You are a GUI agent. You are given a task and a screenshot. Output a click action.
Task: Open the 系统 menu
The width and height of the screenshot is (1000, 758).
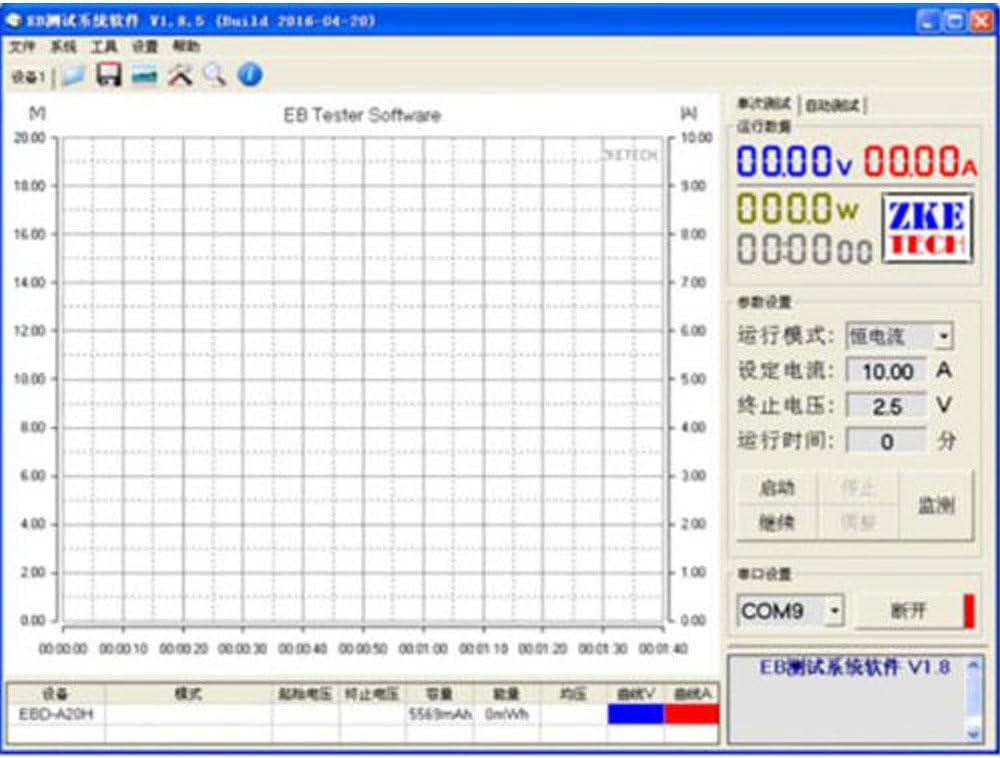coord(63,47)
